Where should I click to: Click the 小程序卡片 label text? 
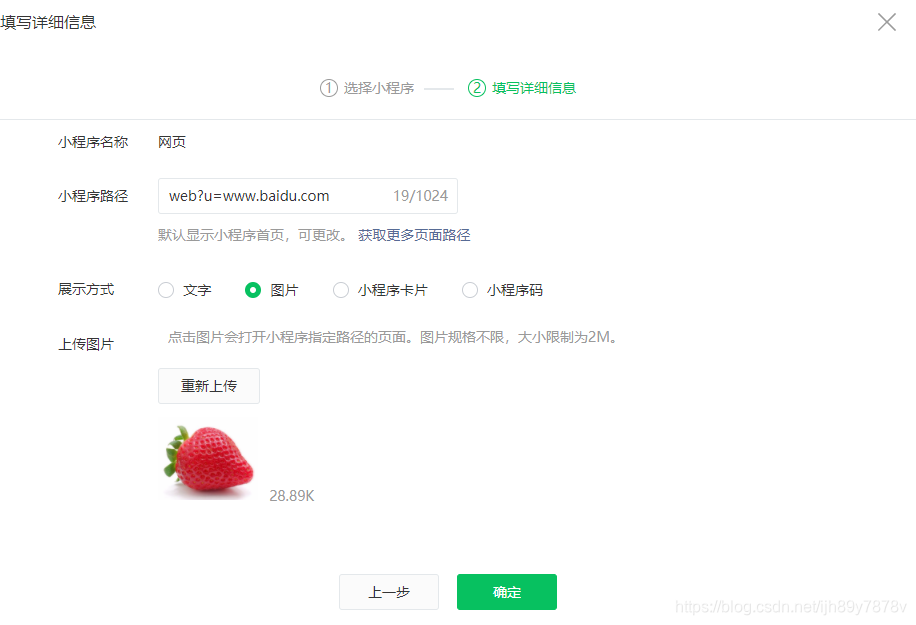coord(393,290)
